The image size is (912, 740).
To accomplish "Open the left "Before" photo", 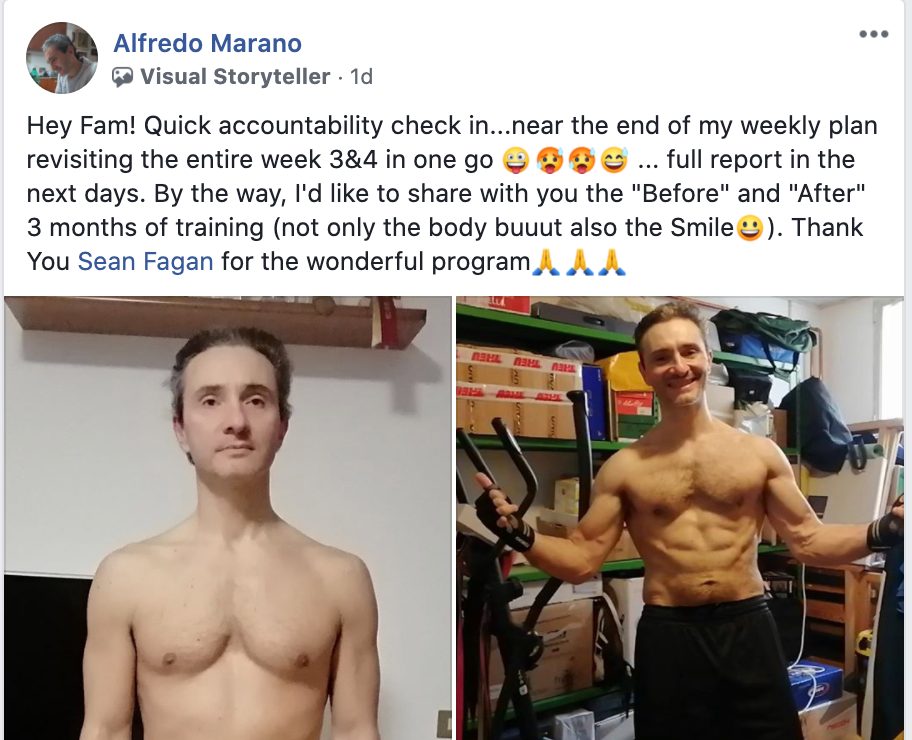I will coord(228,518).
